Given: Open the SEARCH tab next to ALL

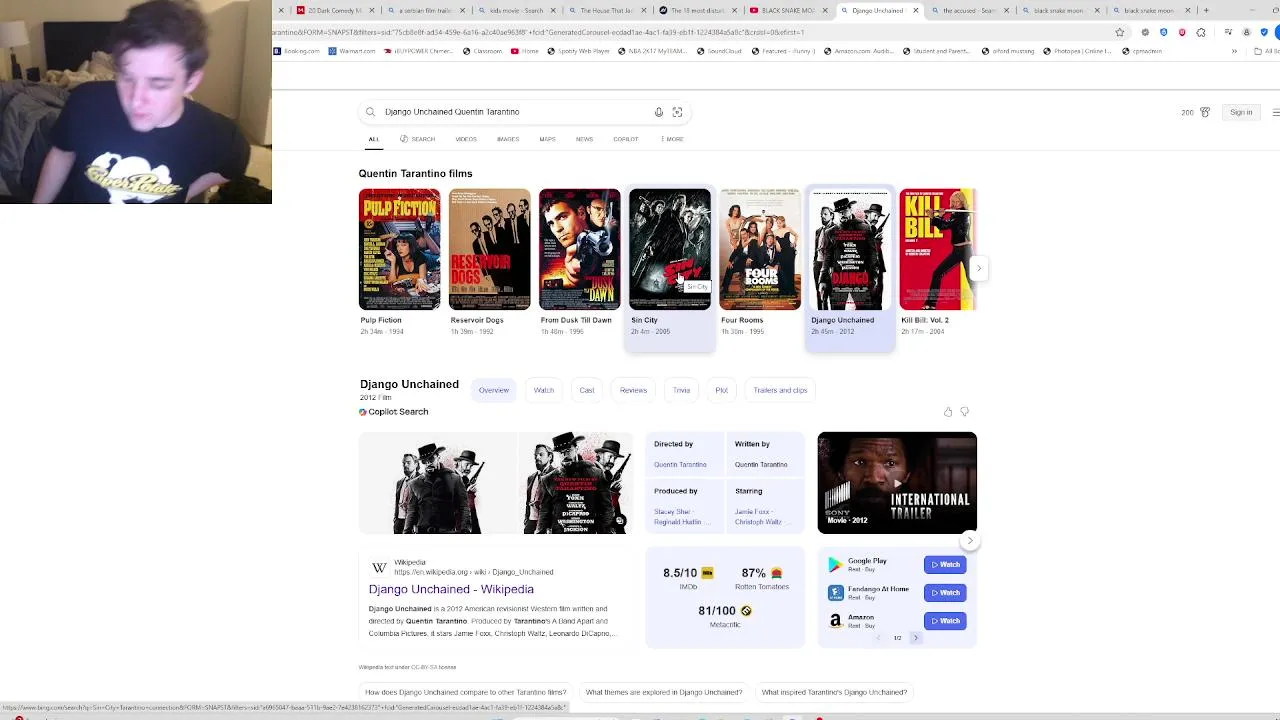Looking at the screenshot, I should [x=418, y=139].
